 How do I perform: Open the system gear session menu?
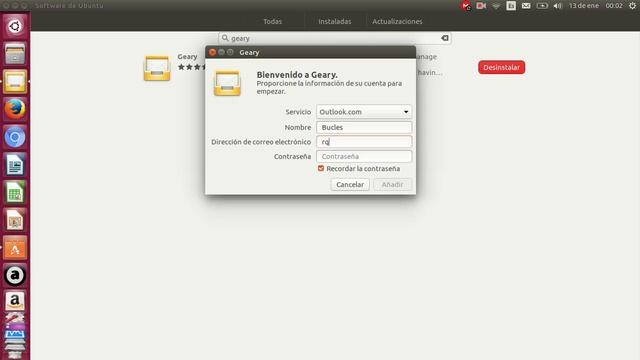tap(632, 6)
